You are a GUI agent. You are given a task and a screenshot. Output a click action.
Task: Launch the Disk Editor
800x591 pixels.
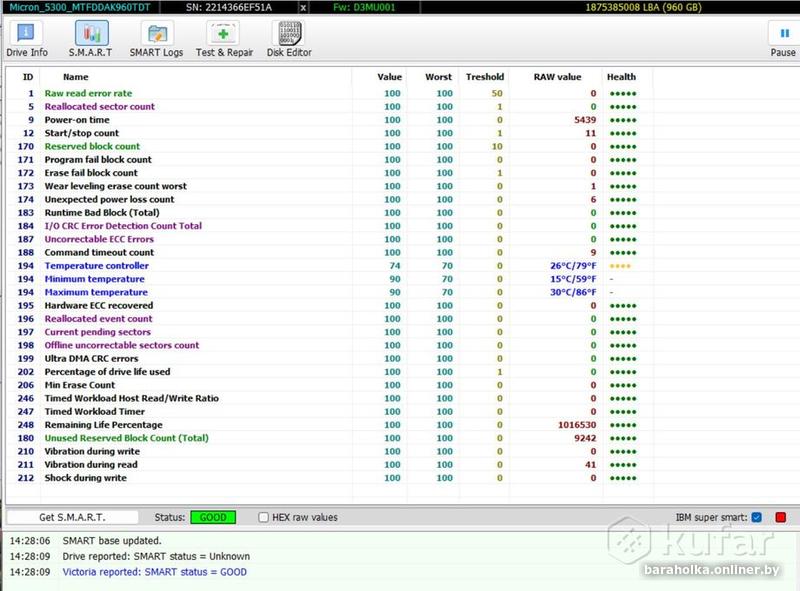pos(289,40)
